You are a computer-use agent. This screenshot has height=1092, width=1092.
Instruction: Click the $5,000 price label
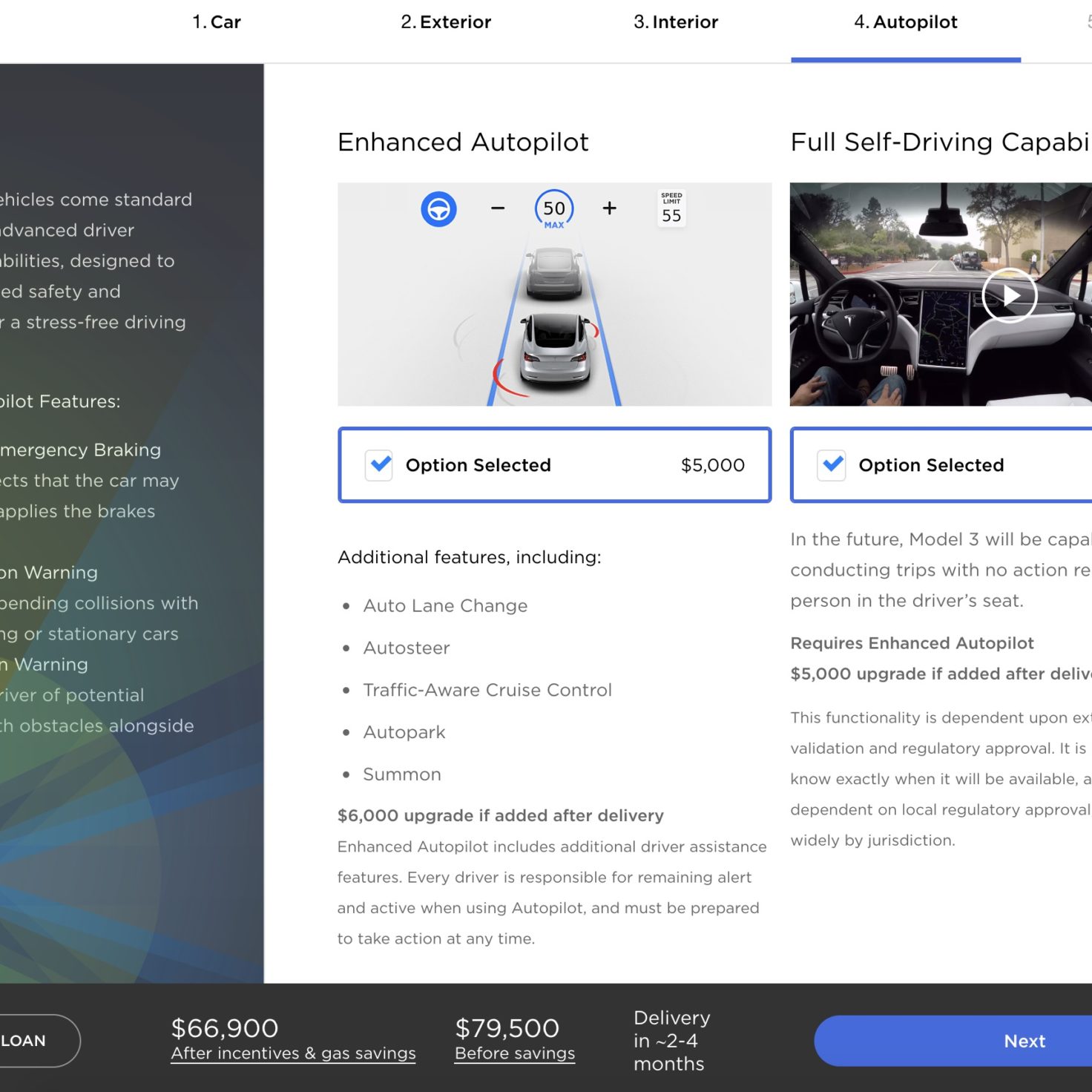click(713, 465)
